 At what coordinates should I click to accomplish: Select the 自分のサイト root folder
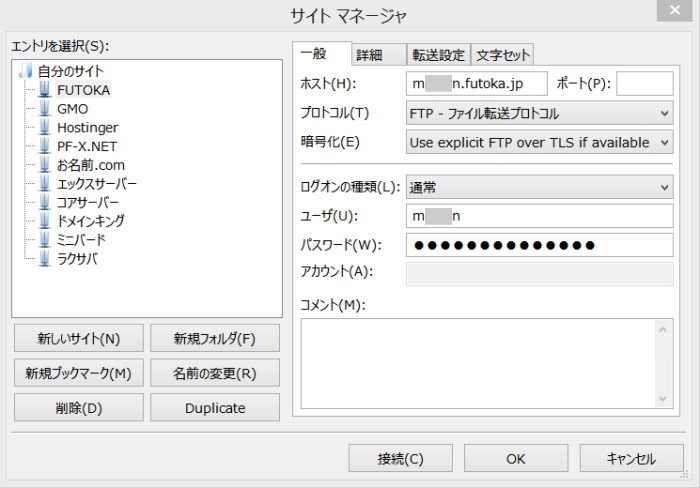tap(71, 71)
